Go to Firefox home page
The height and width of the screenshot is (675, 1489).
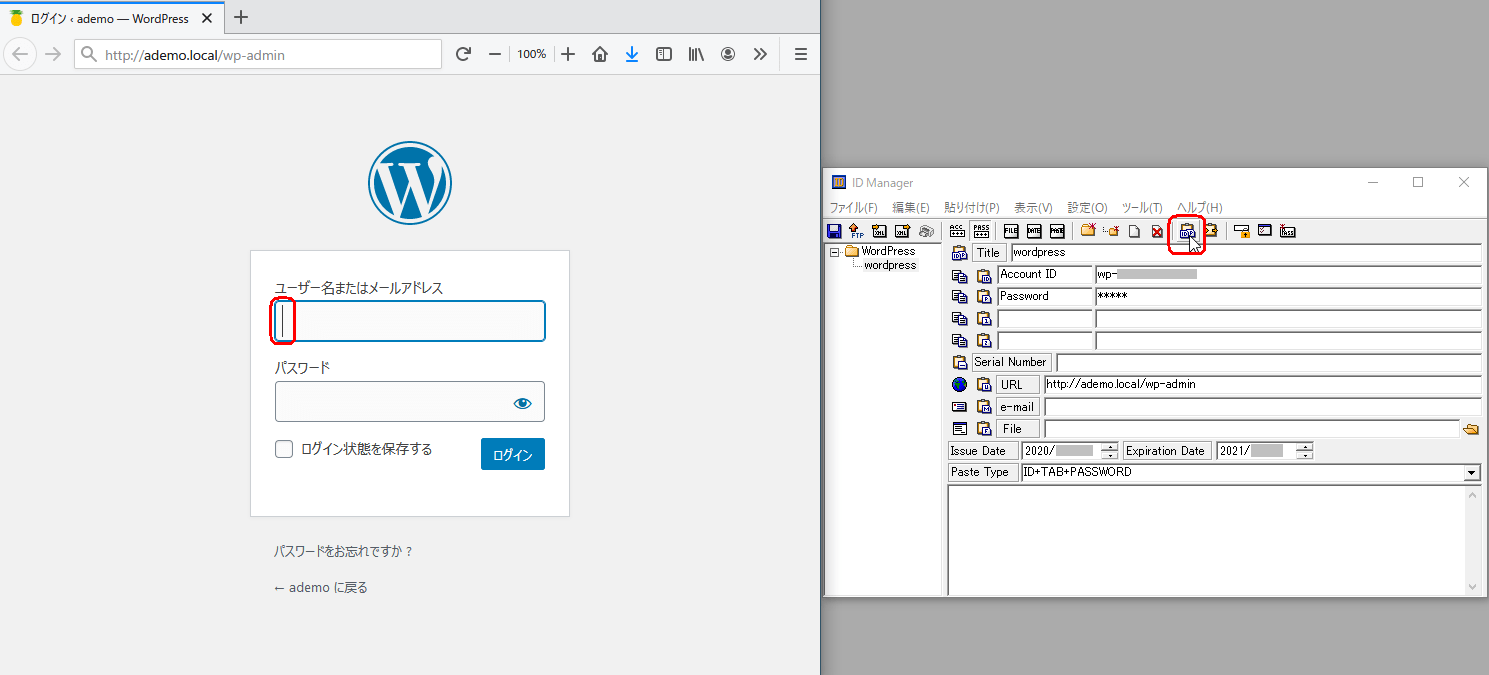coord(600,54)
